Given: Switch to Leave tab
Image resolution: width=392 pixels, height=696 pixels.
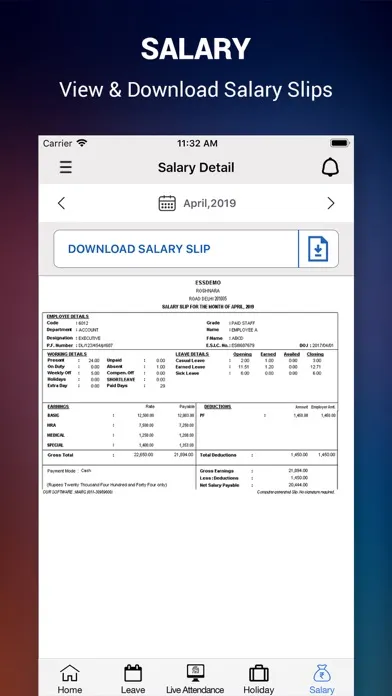Looking at the screenshot, I should coord(133,679).
